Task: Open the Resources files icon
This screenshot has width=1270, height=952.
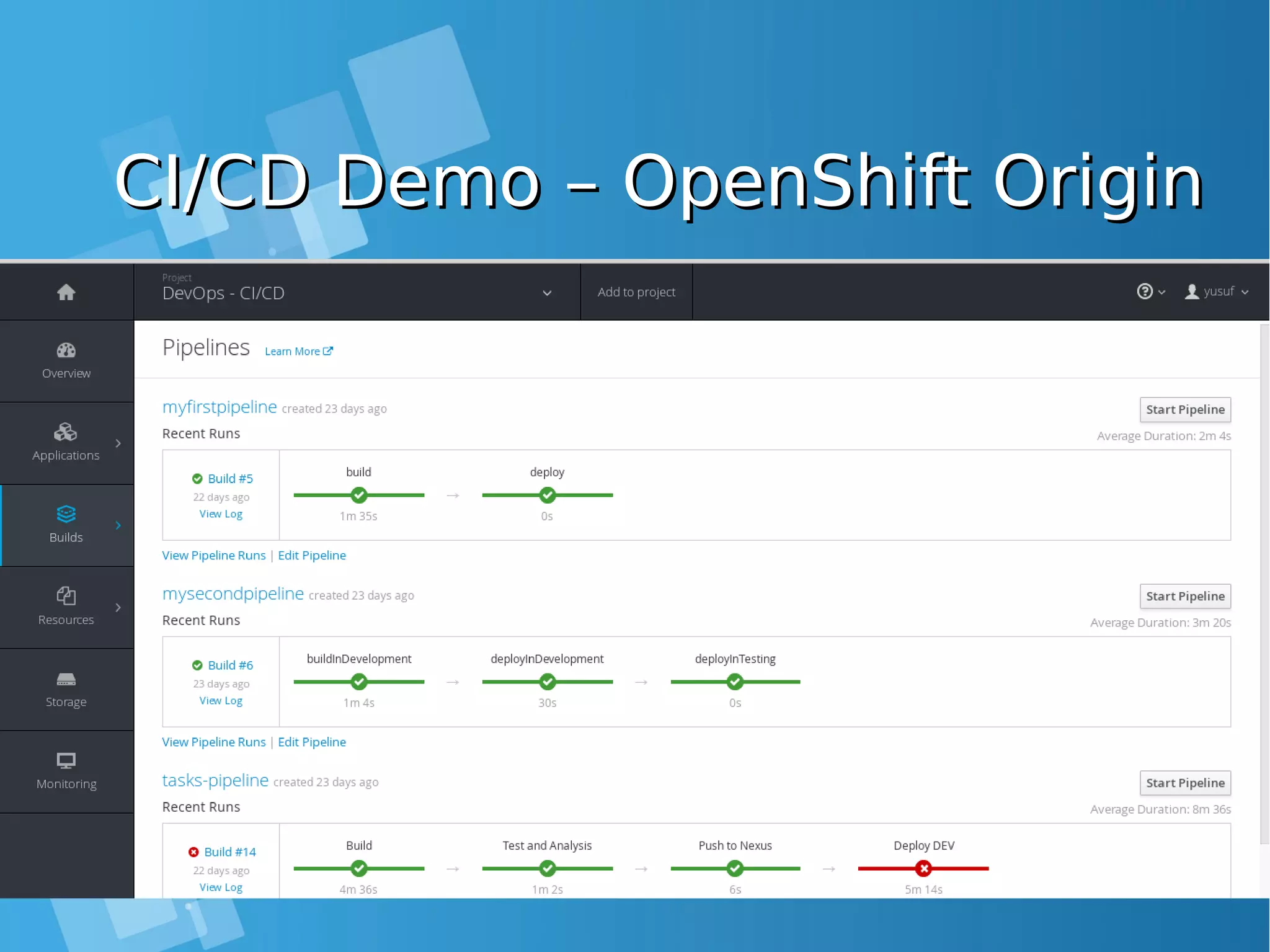Action: (66, 596)
